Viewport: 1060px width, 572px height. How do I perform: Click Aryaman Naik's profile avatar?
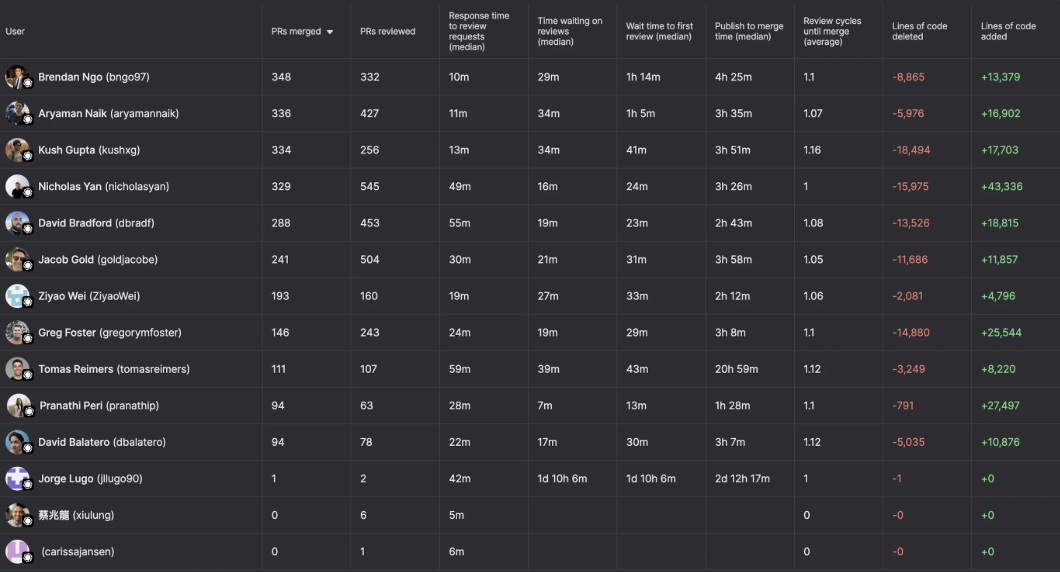coord(17,113)
